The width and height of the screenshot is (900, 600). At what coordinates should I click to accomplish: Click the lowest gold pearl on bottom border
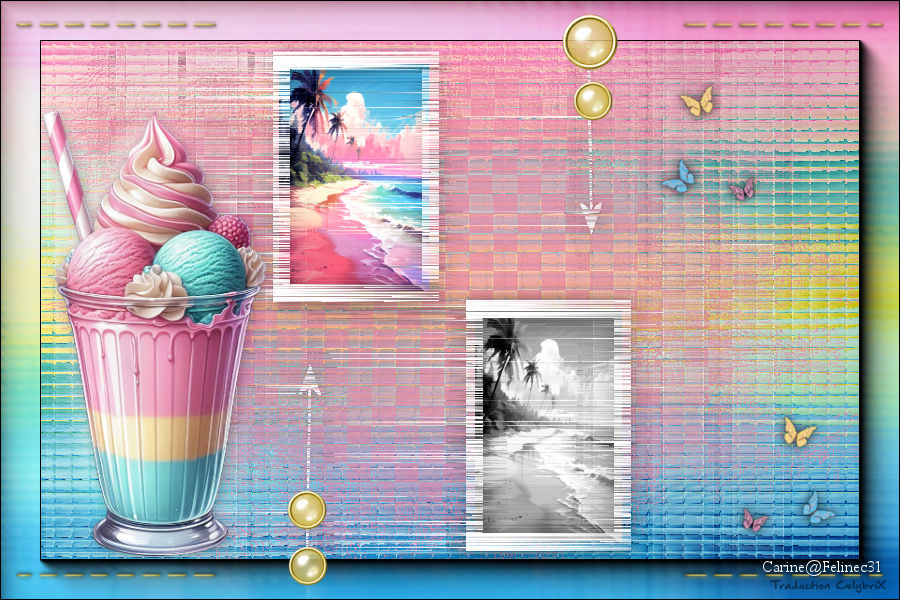[x=307, y=566]
